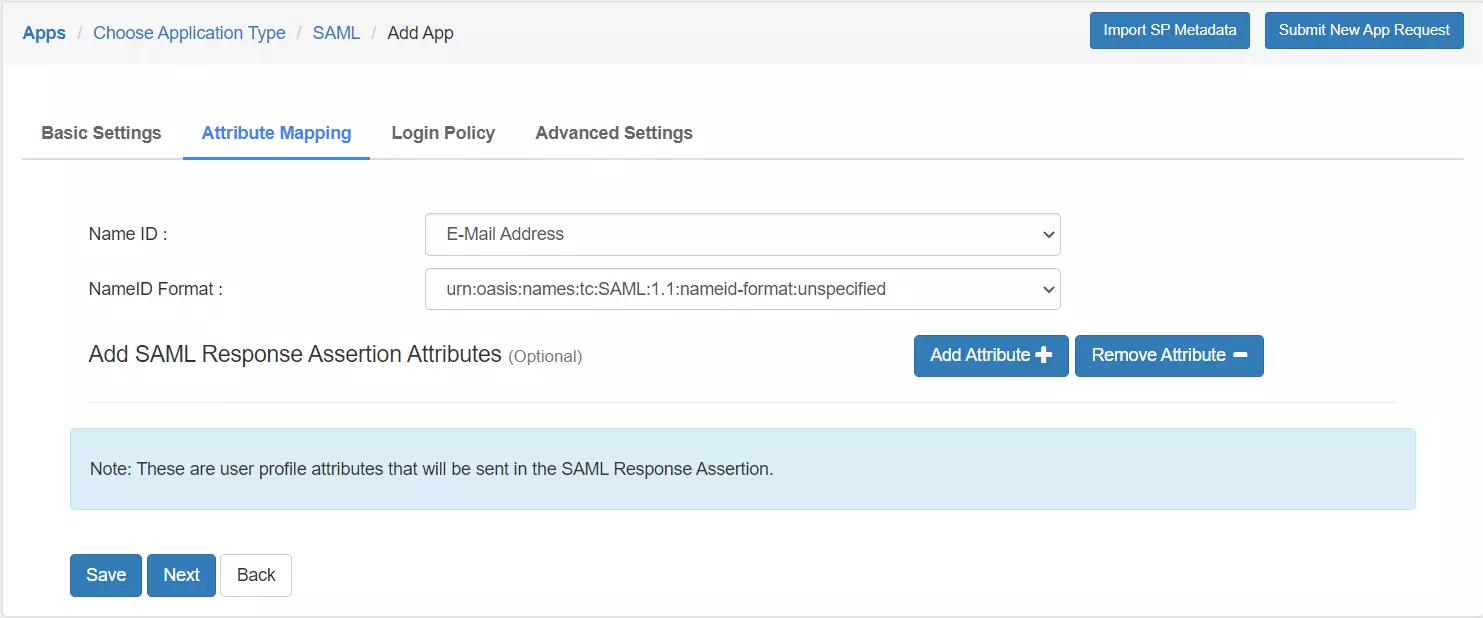1483x618 pixels.
Task: Select the Attribute Mapping tab
Action: pyautogui.click(x=276, y=132)
